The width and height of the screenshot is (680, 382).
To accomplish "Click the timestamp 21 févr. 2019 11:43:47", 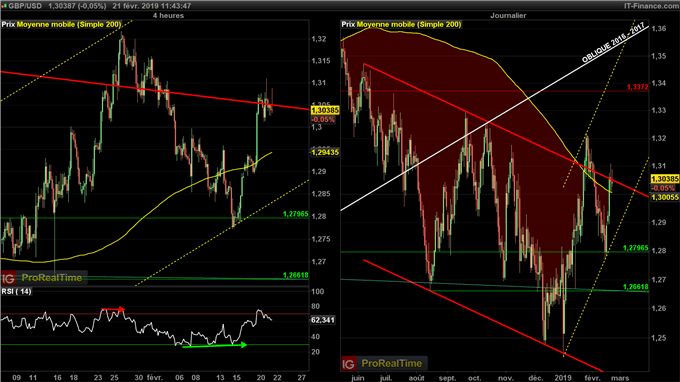I will (152, 6).
